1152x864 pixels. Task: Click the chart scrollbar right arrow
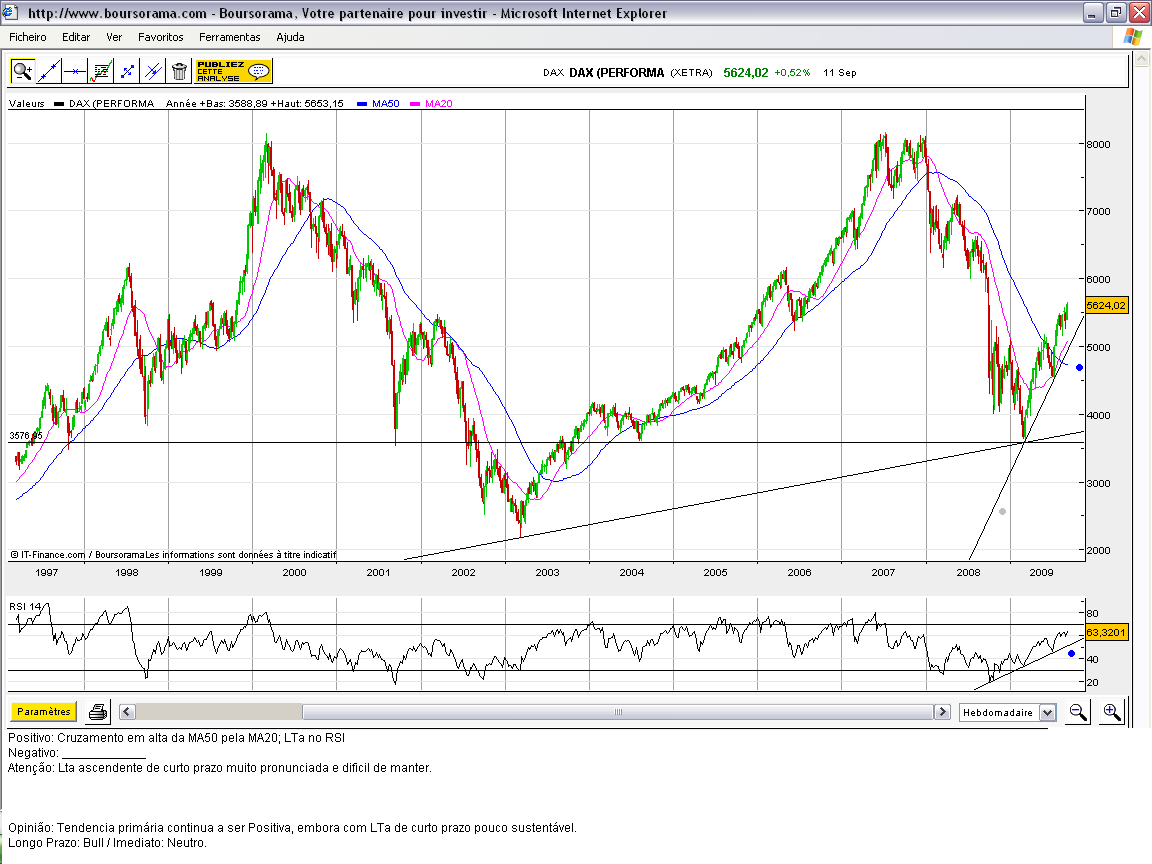pyautogui.click(x=942, y=711)
